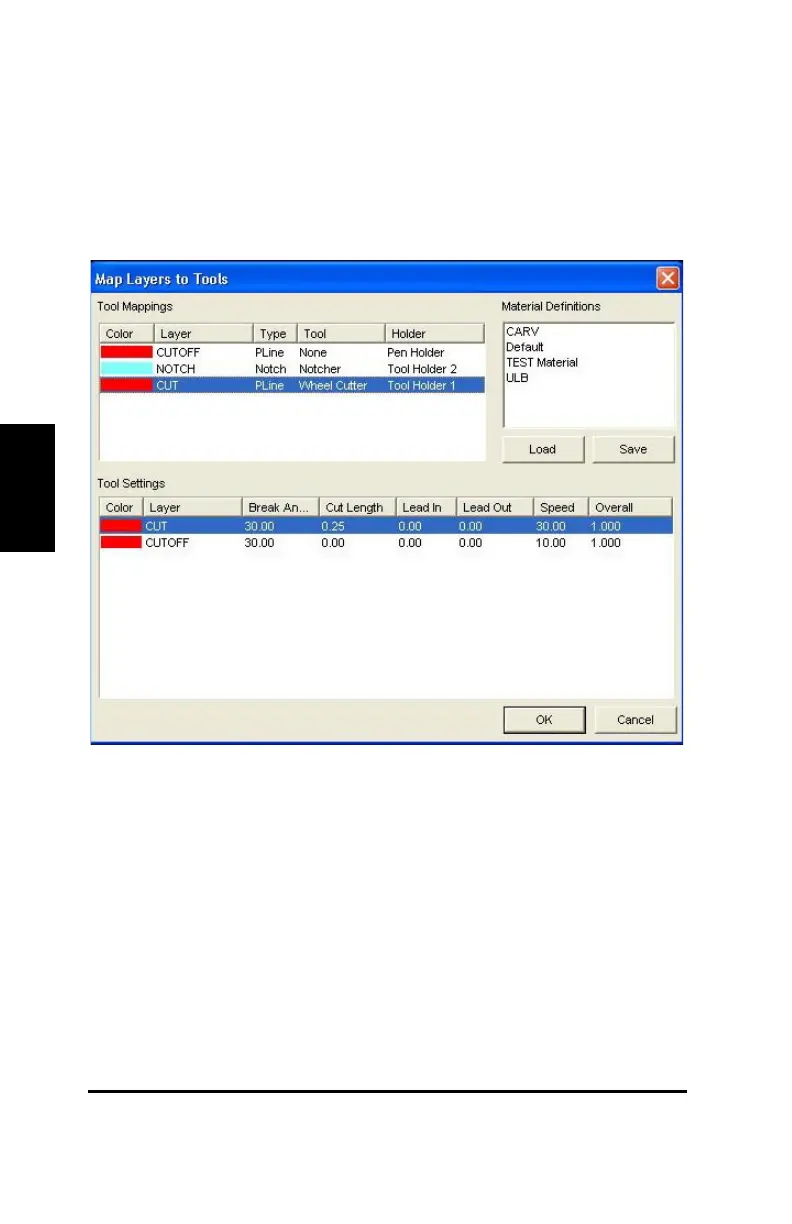Click Tool Settings Layer column header

tap(193, 508)
